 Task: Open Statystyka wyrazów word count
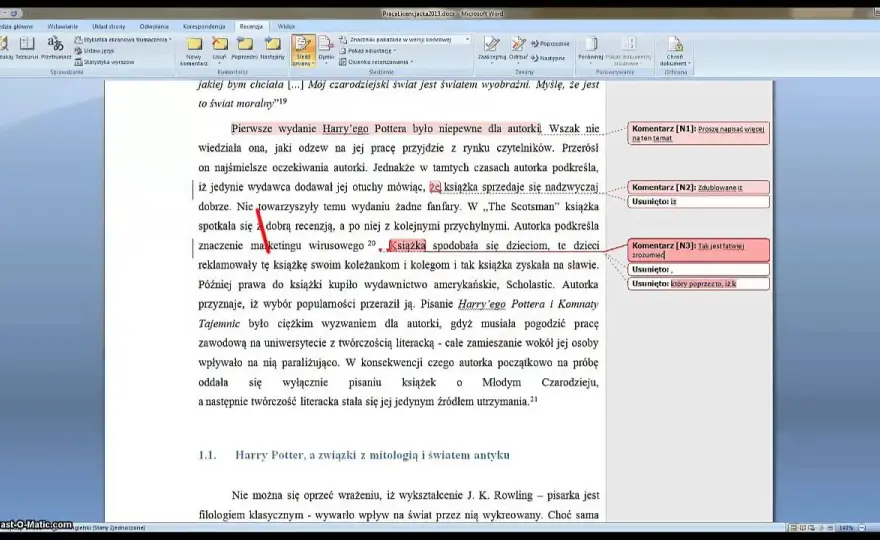104,62
